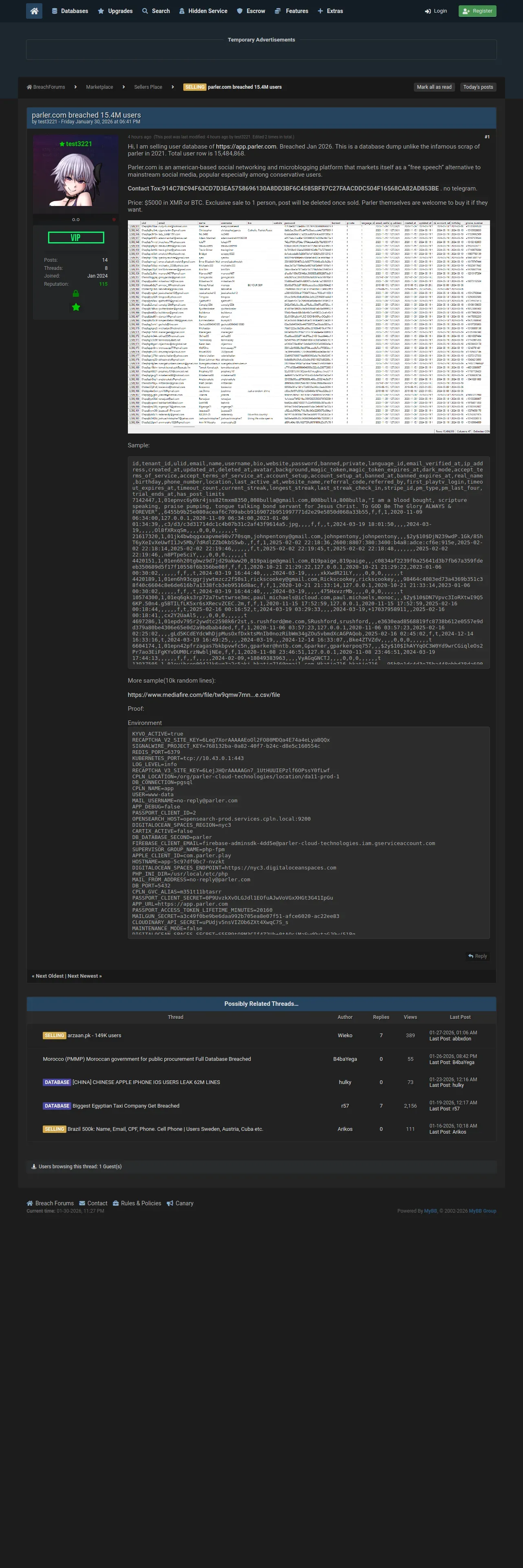Click the Login link

click(436, 11)
